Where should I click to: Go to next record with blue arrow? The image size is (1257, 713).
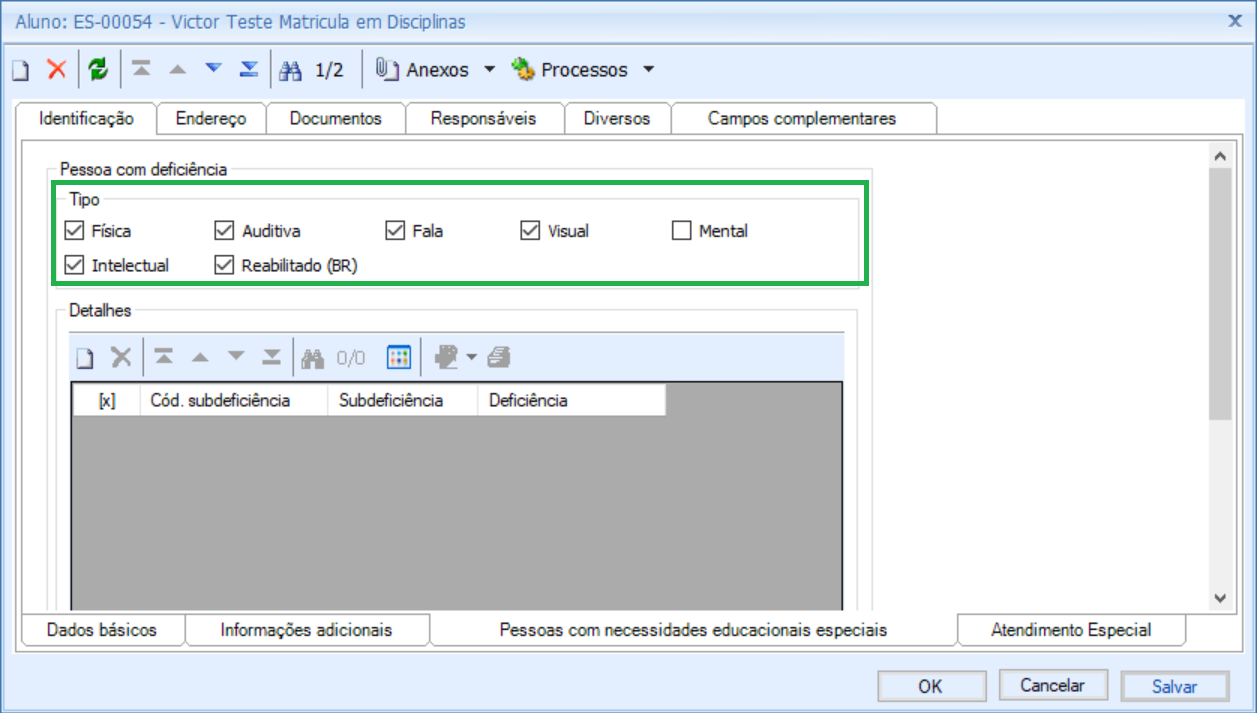(213, 70)
